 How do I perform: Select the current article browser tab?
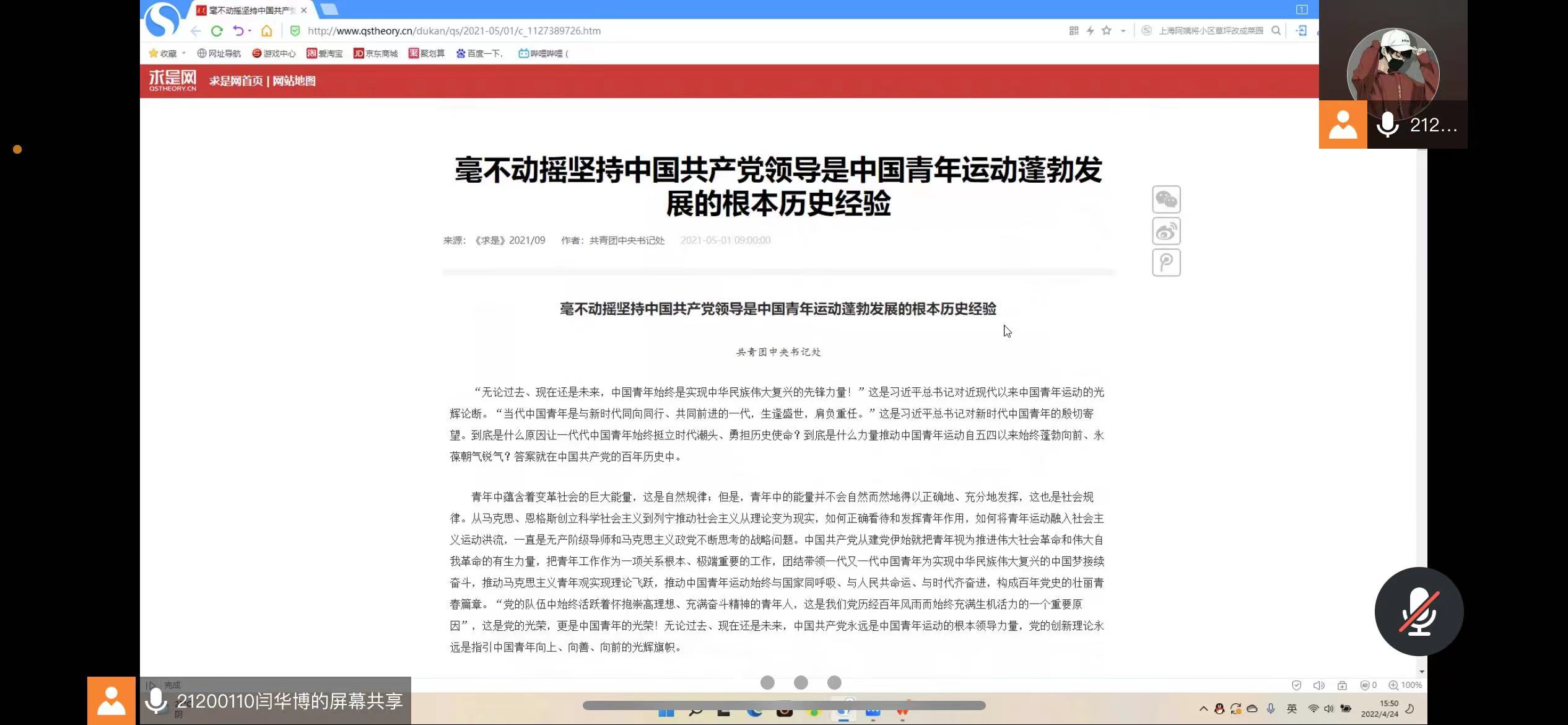(x=251, y=11)
